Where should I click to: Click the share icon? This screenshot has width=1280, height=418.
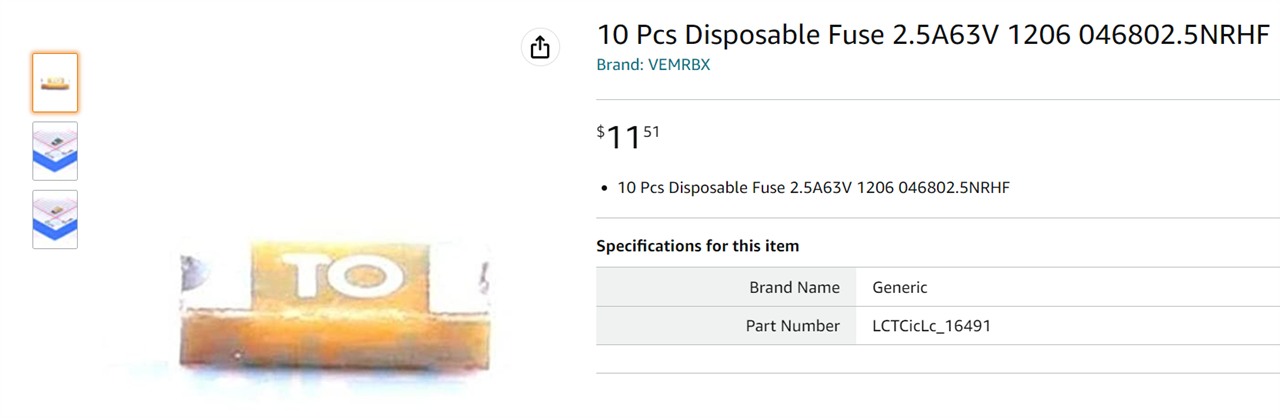pos(540,47)
